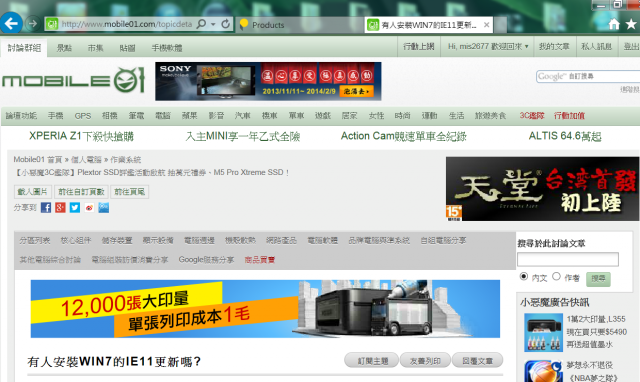
Task: Open the 論壇功能 menu
Action: click(x=21, y=116)
